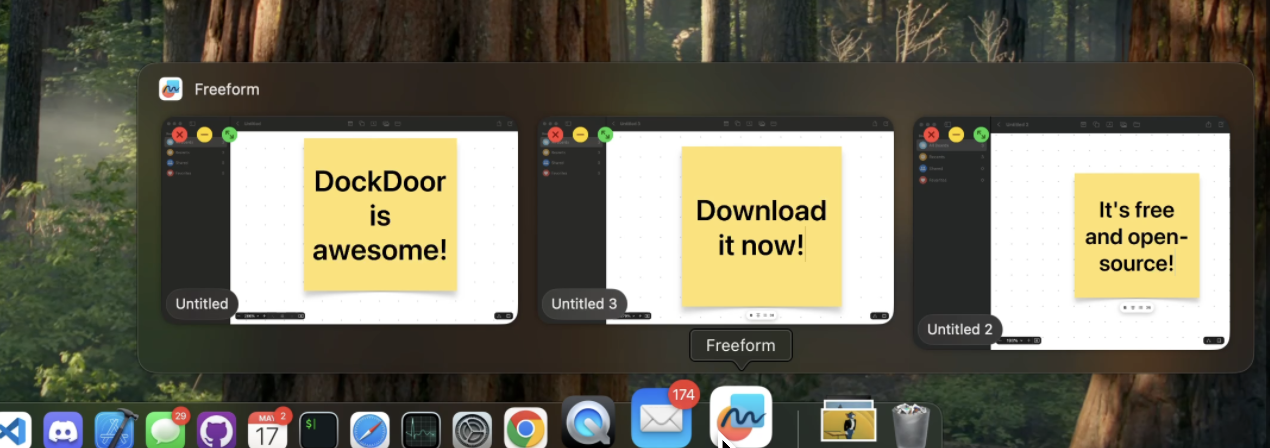Close the Untitled 2 window from its preview
1270x448 pixels.
pos(932,134)
